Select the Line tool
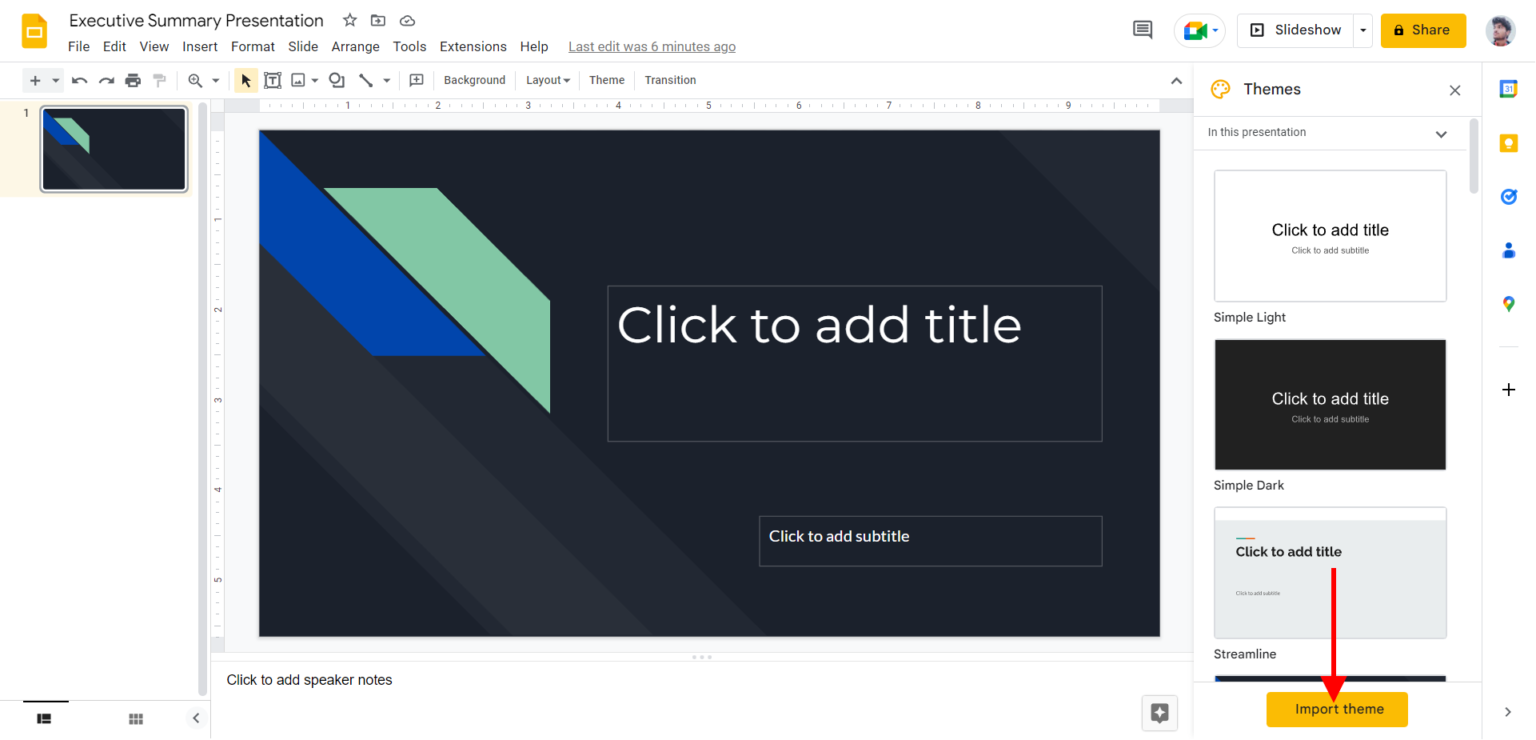Screen dimensions: 1536x740 (367, 80)
